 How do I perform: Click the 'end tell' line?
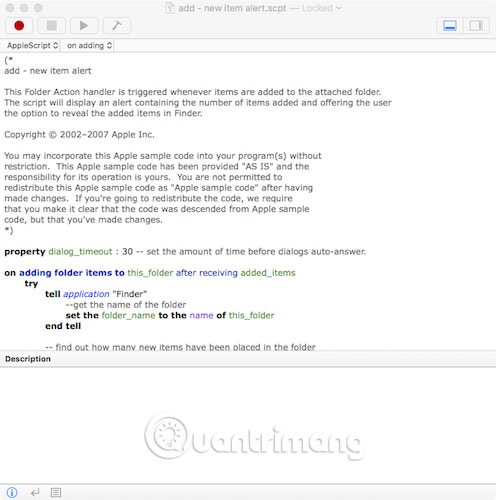tap(63, 326)
